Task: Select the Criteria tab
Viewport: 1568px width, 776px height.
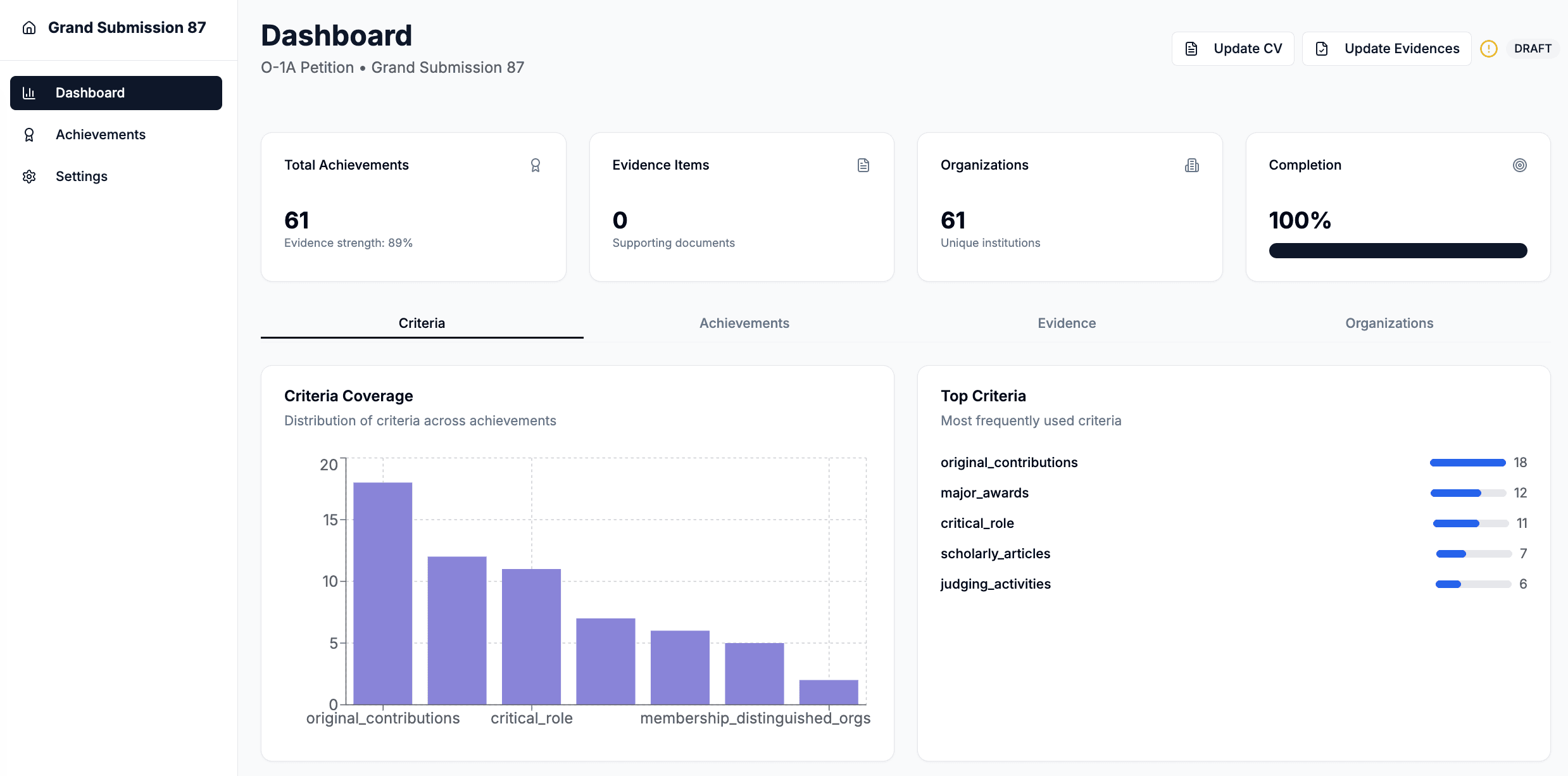Action: coord(422,323)
